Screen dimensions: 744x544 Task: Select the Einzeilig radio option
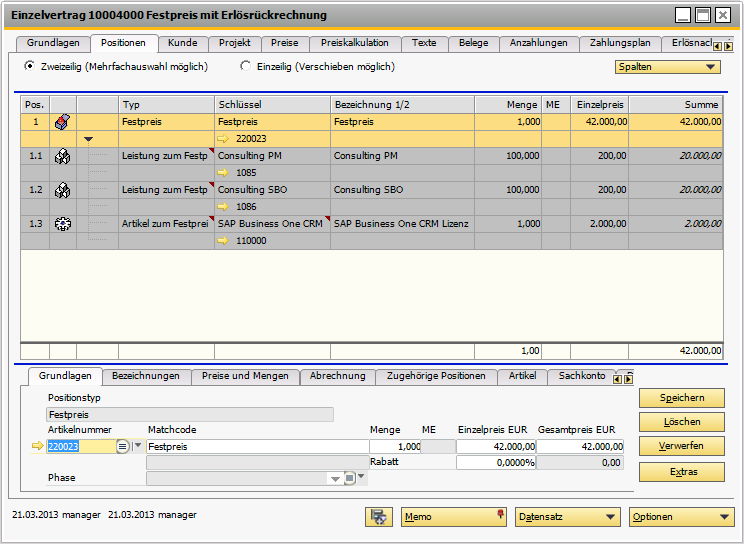coord(246,66)
